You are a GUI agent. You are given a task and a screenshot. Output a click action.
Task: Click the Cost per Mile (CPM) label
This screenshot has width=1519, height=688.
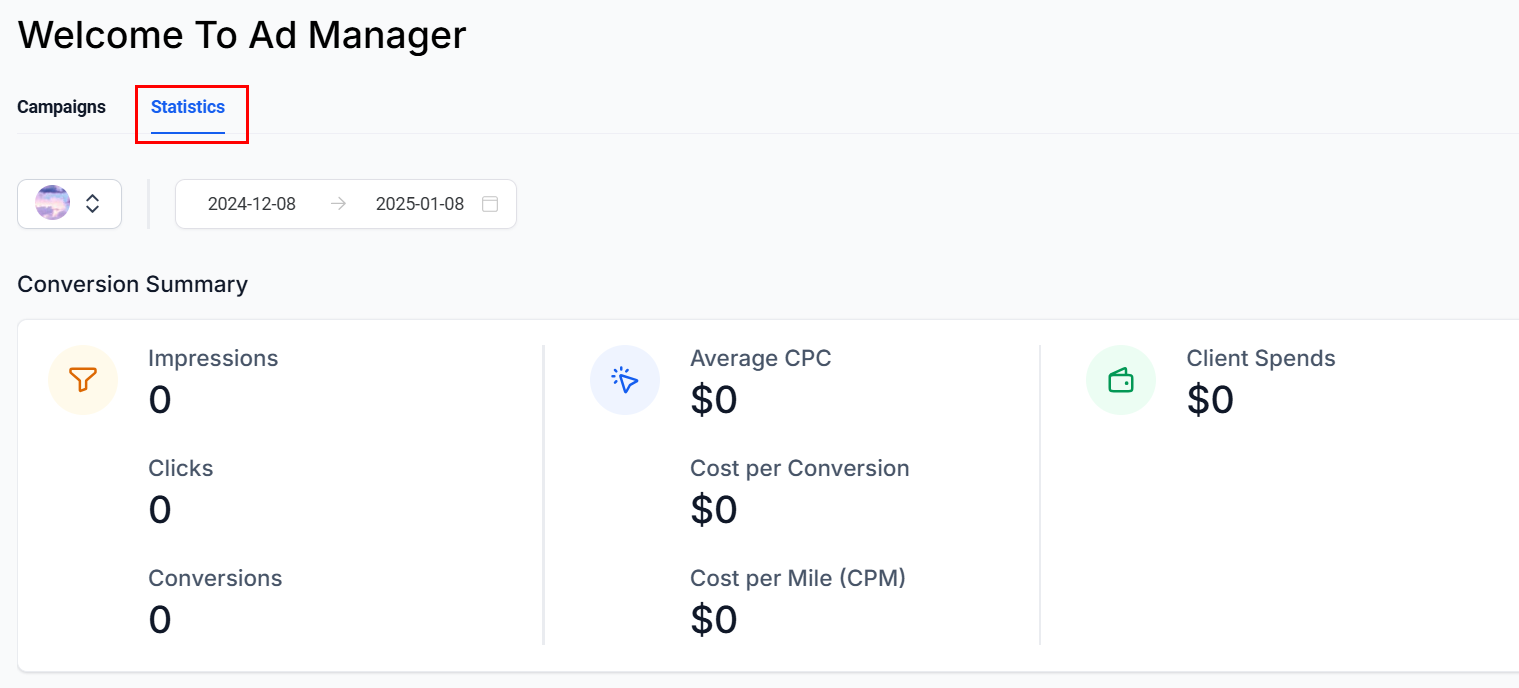click(797, 578)
